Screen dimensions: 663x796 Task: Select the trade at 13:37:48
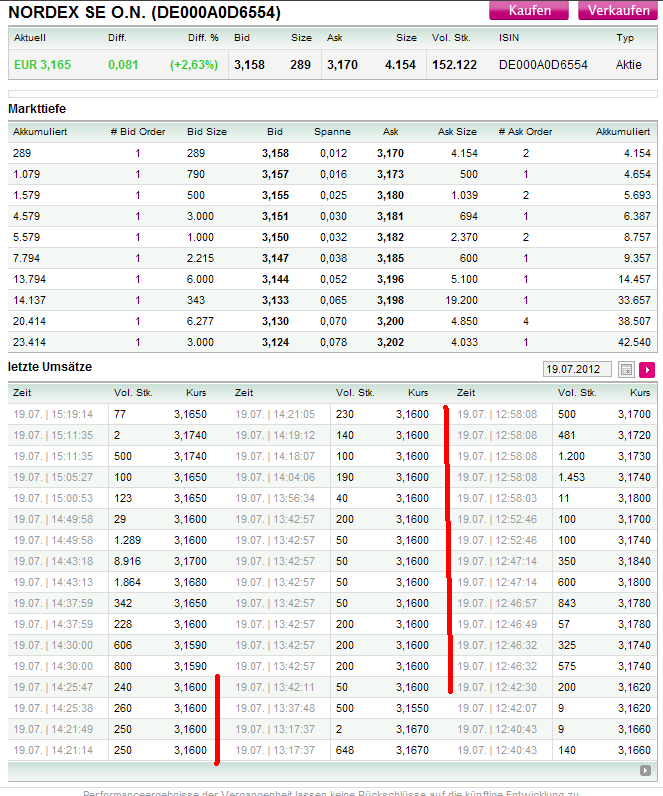click(275, 708)
